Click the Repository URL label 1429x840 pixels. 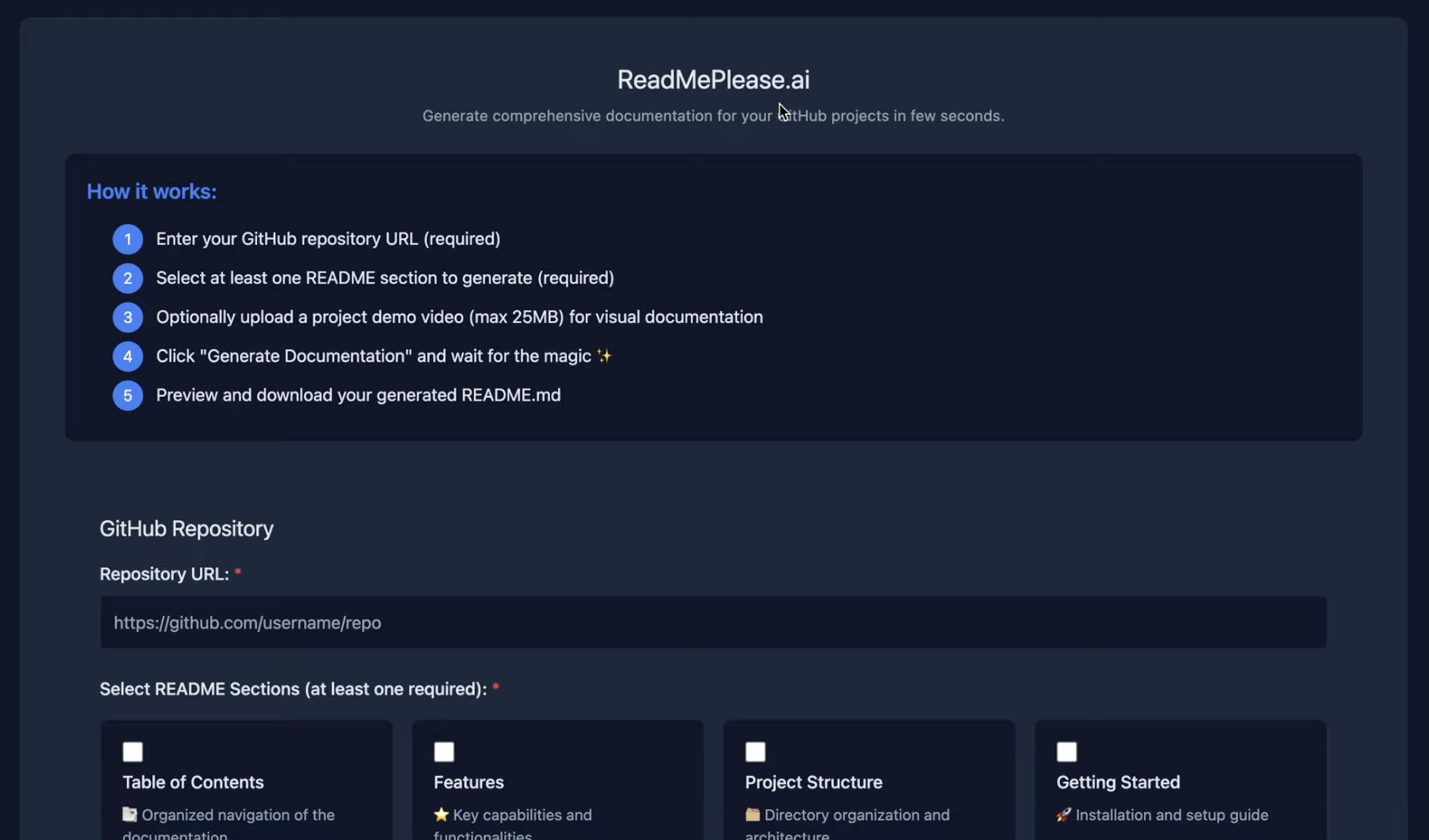[164, 574]
